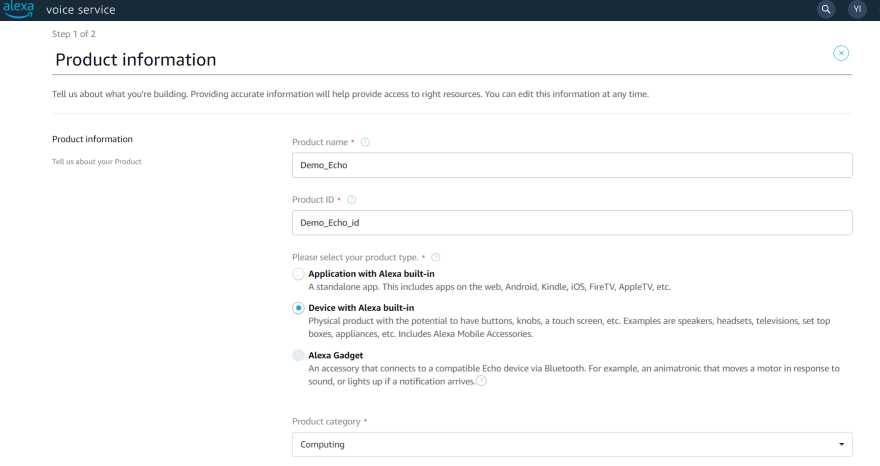Click 'Application with Alexa built-in' label text
This screenshot has height=466, width=880.
(372, 274)
